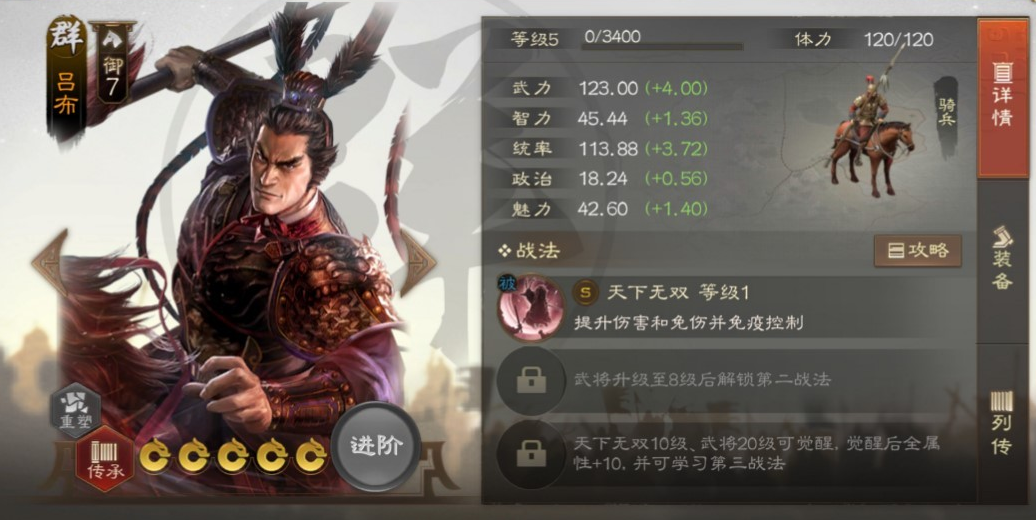
Task: Tap the locked third awakening skill icon
Action: point(531,454)
